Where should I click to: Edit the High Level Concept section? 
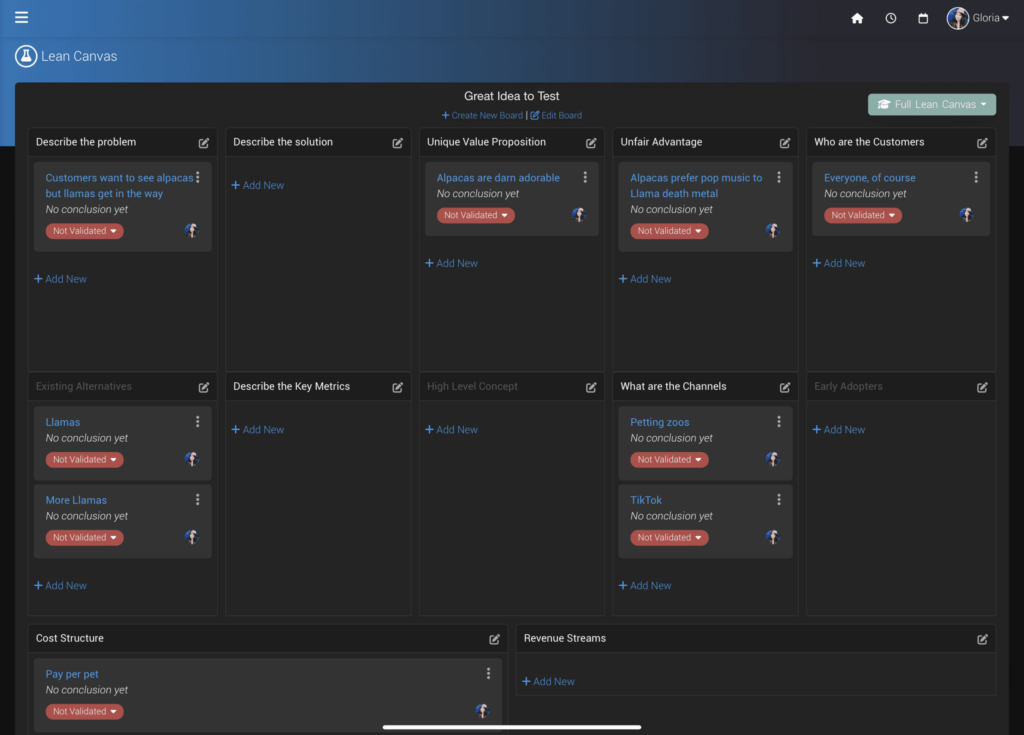coord(591,387)
